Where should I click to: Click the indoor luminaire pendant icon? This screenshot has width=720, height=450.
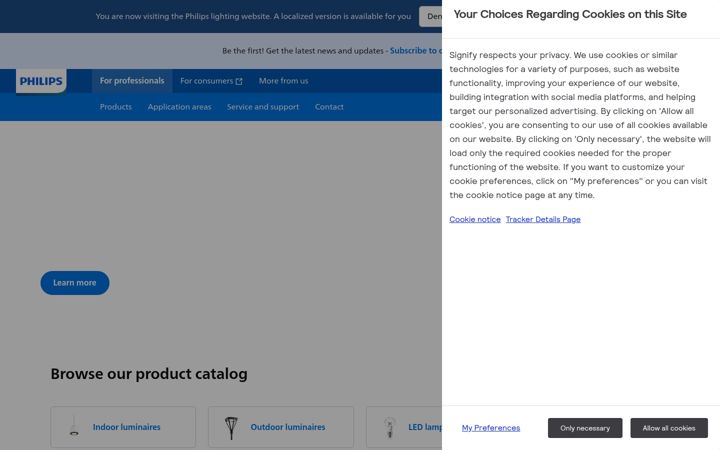[74, 427]
